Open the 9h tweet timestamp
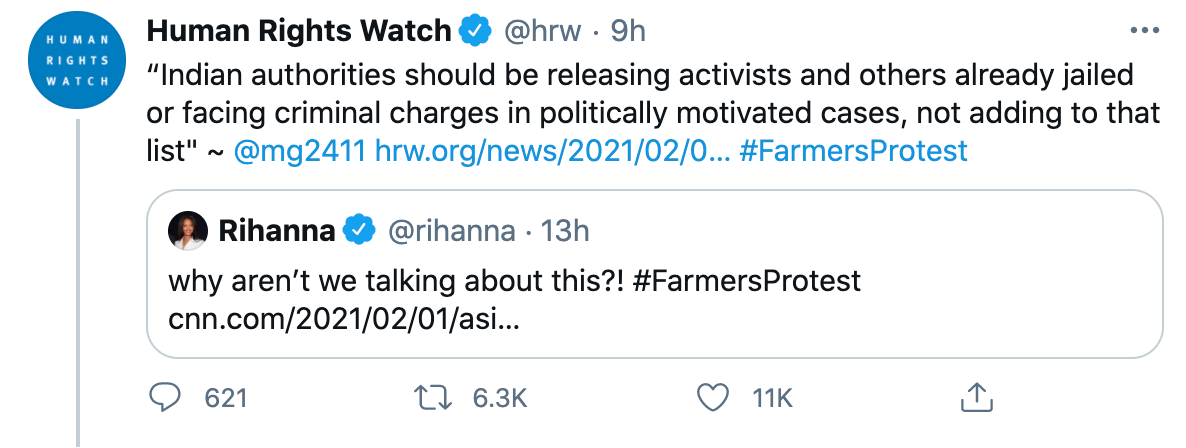Viewport: 1186px width, 448px height. [627, 32]
